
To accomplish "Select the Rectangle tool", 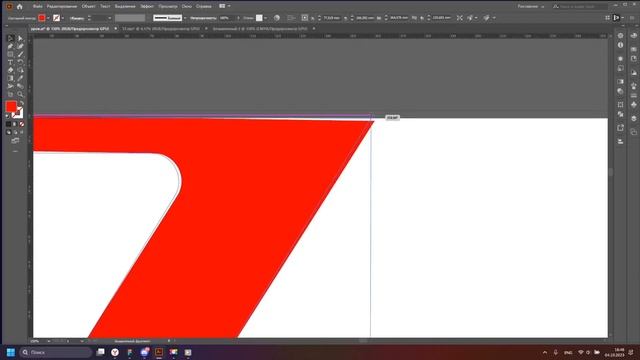I will tap(11, 54).
